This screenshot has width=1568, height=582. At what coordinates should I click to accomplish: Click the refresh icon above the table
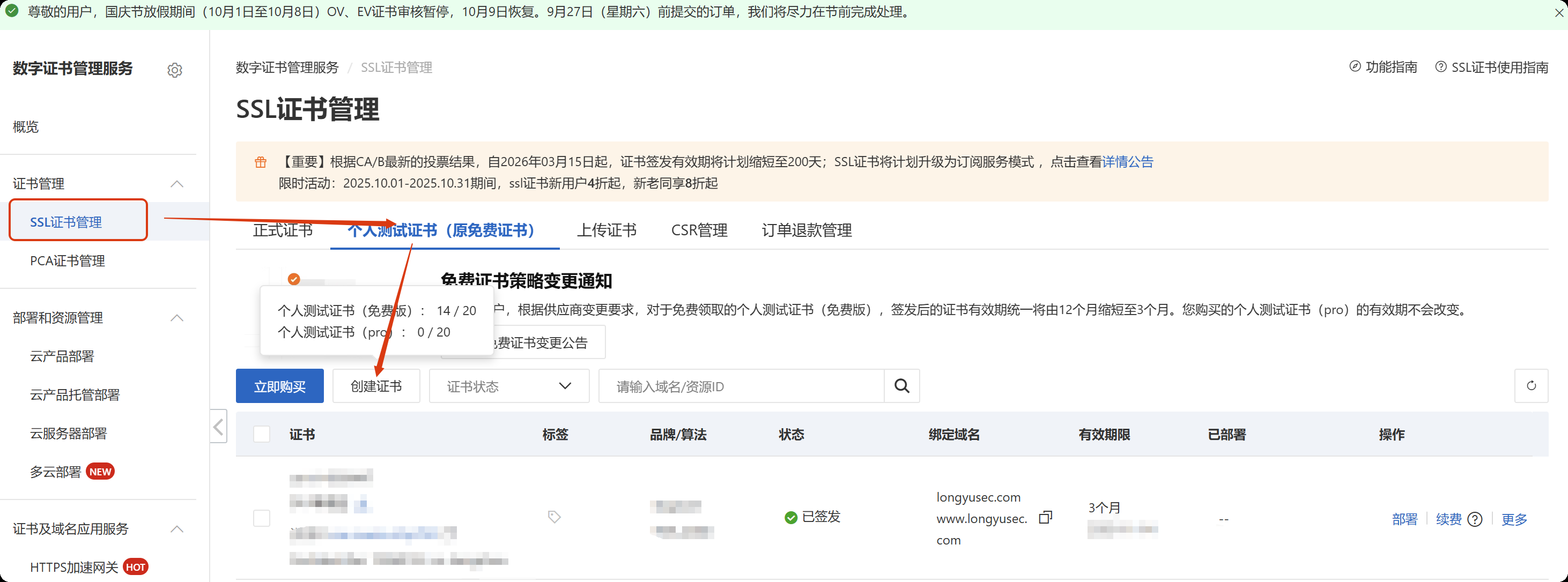[1531, 385]
